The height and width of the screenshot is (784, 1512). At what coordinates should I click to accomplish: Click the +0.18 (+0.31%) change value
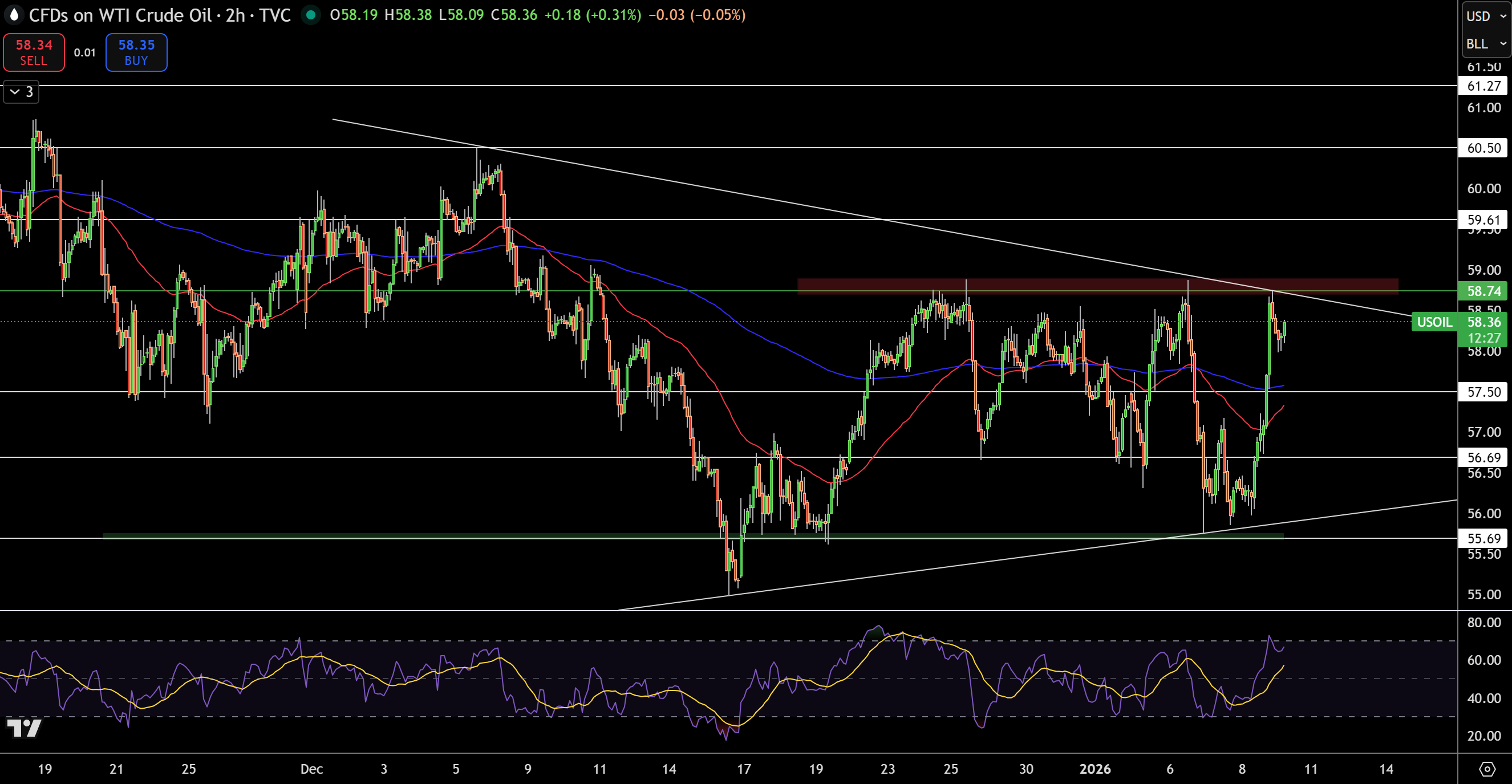click(x=593, y=15)
